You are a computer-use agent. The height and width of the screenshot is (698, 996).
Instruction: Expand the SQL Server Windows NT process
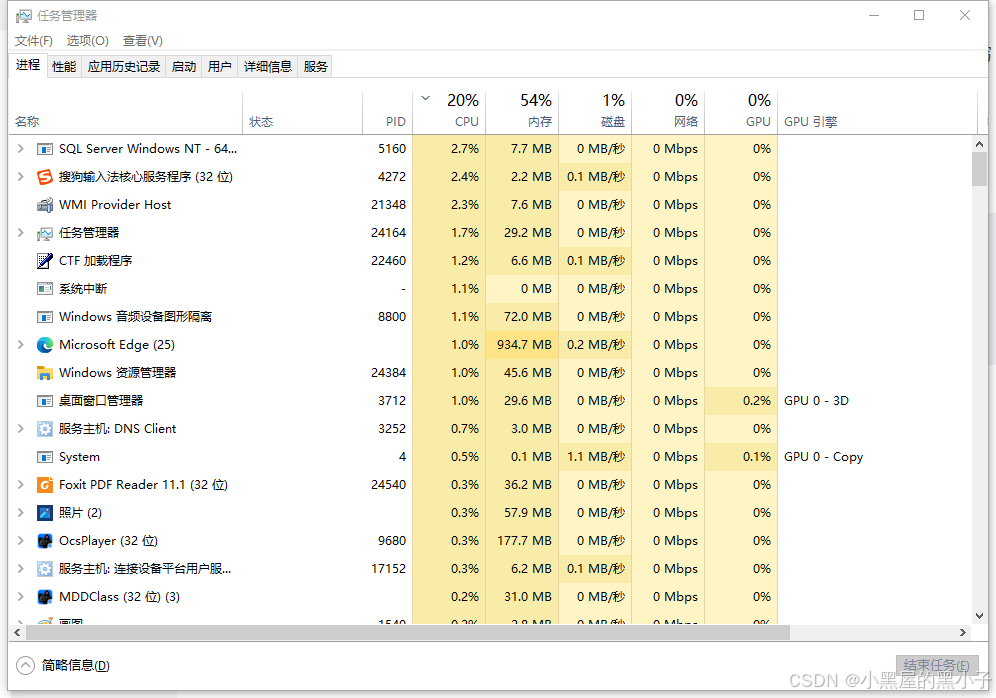click(x=20, y=149)
